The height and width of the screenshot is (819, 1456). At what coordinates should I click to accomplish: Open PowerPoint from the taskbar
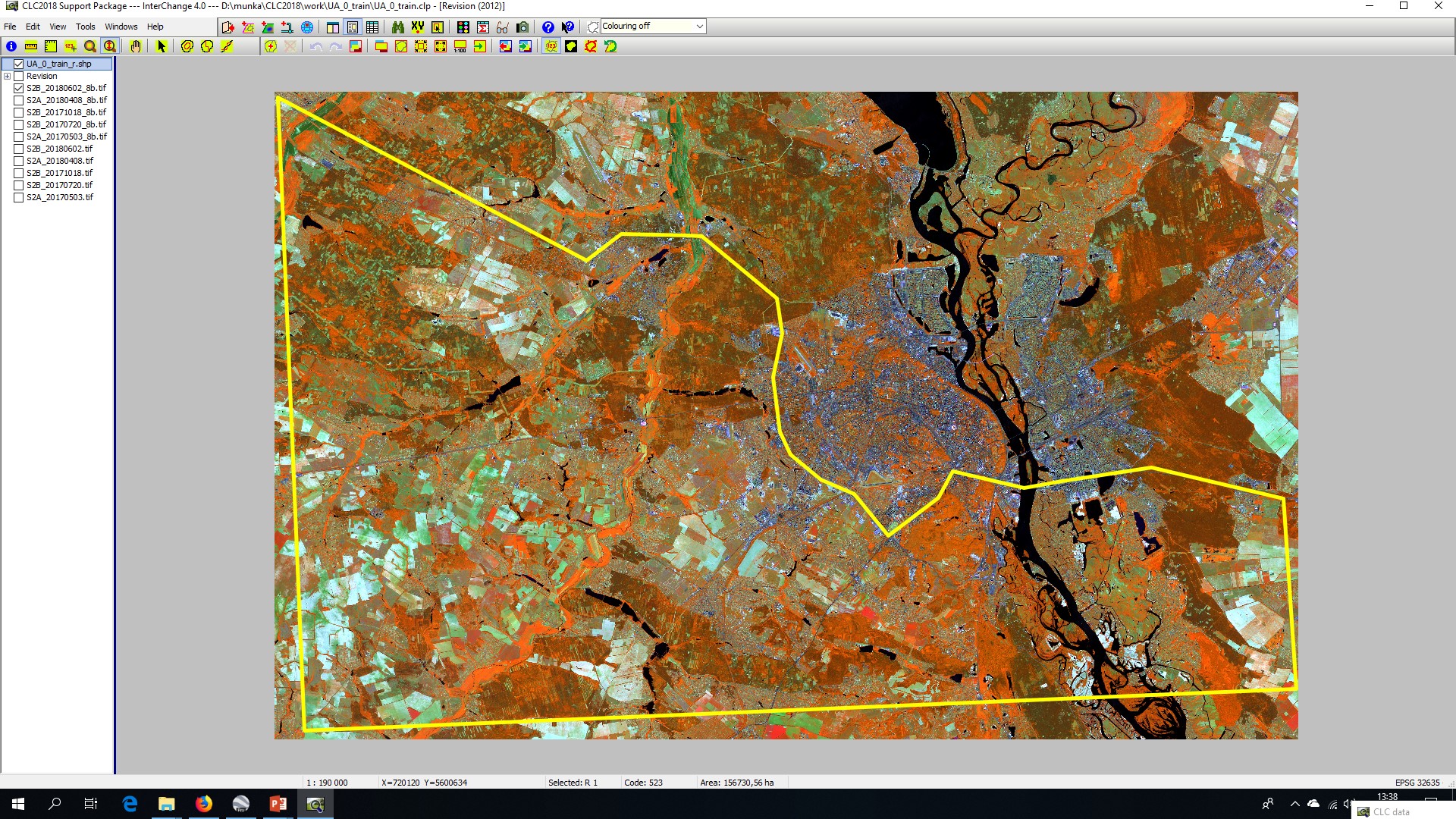[278, 804]
